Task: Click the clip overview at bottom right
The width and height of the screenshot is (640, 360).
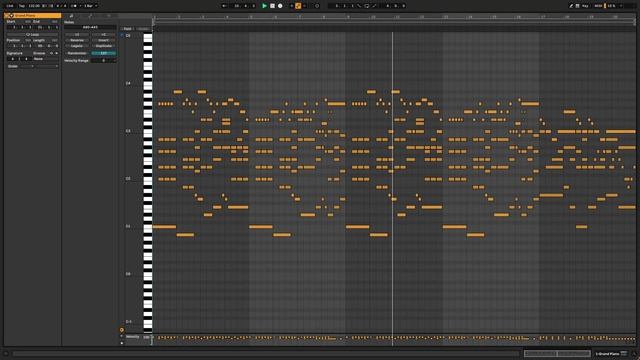Action: tap(557, 353)
